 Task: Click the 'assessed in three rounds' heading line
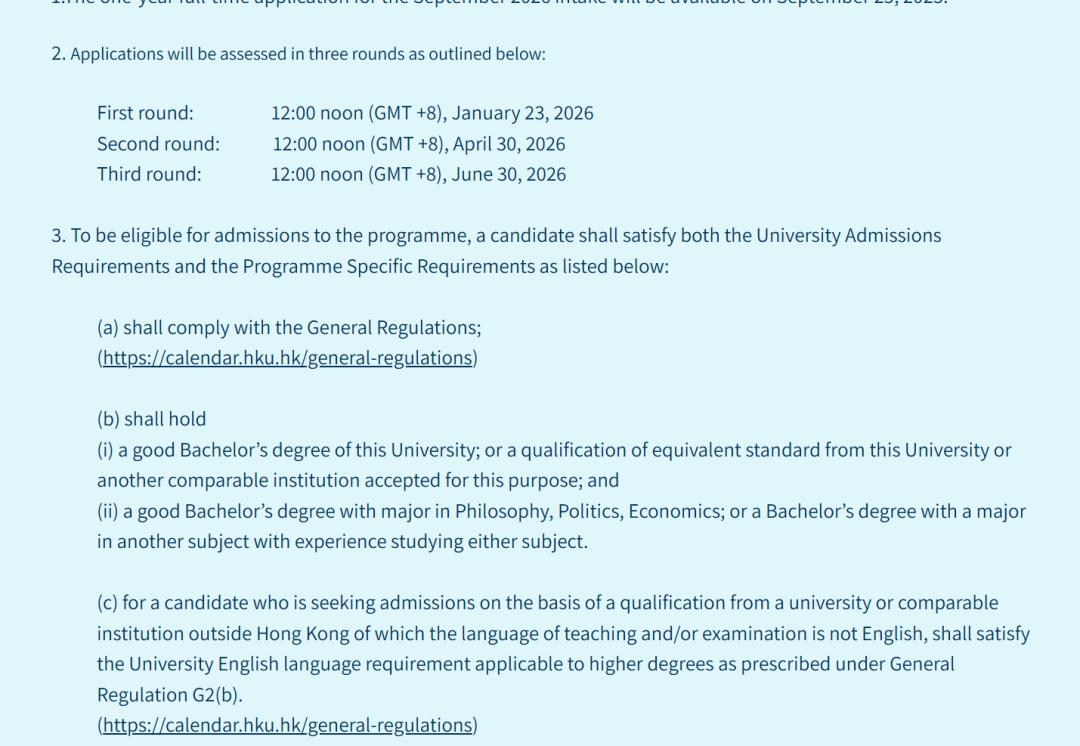click(x=299, y=54)
